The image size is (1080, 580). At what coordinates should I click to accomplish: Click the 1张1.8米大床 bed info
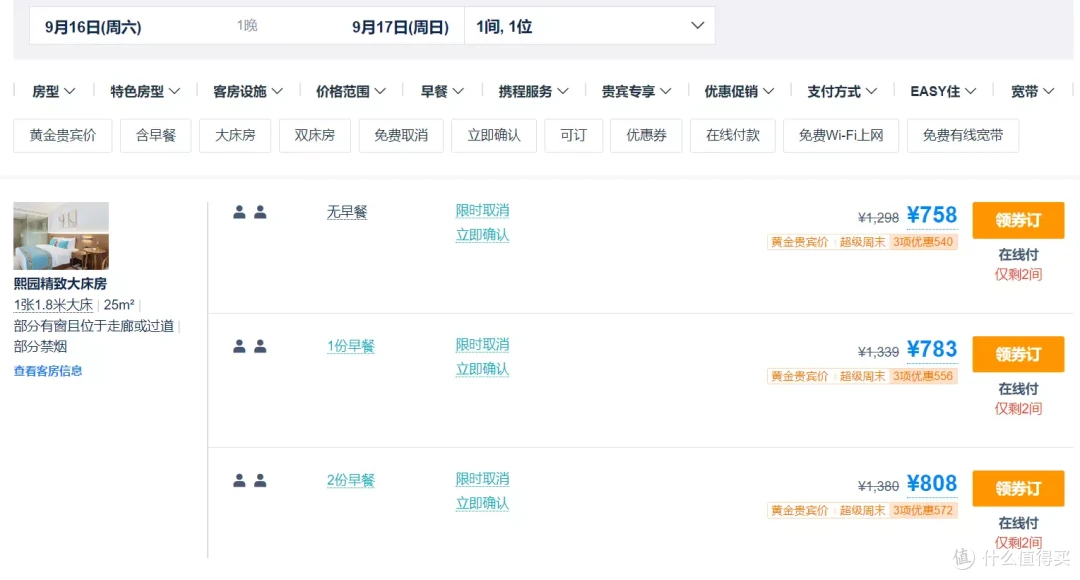pos(53,304)
